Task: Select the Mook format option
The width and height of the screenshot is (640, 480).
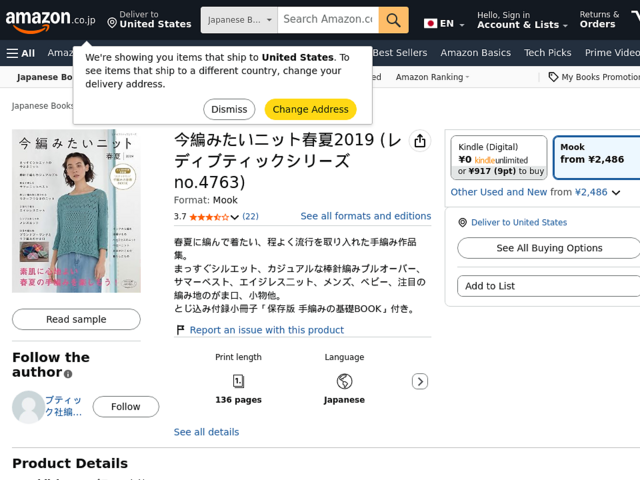Action: [596, 158]
